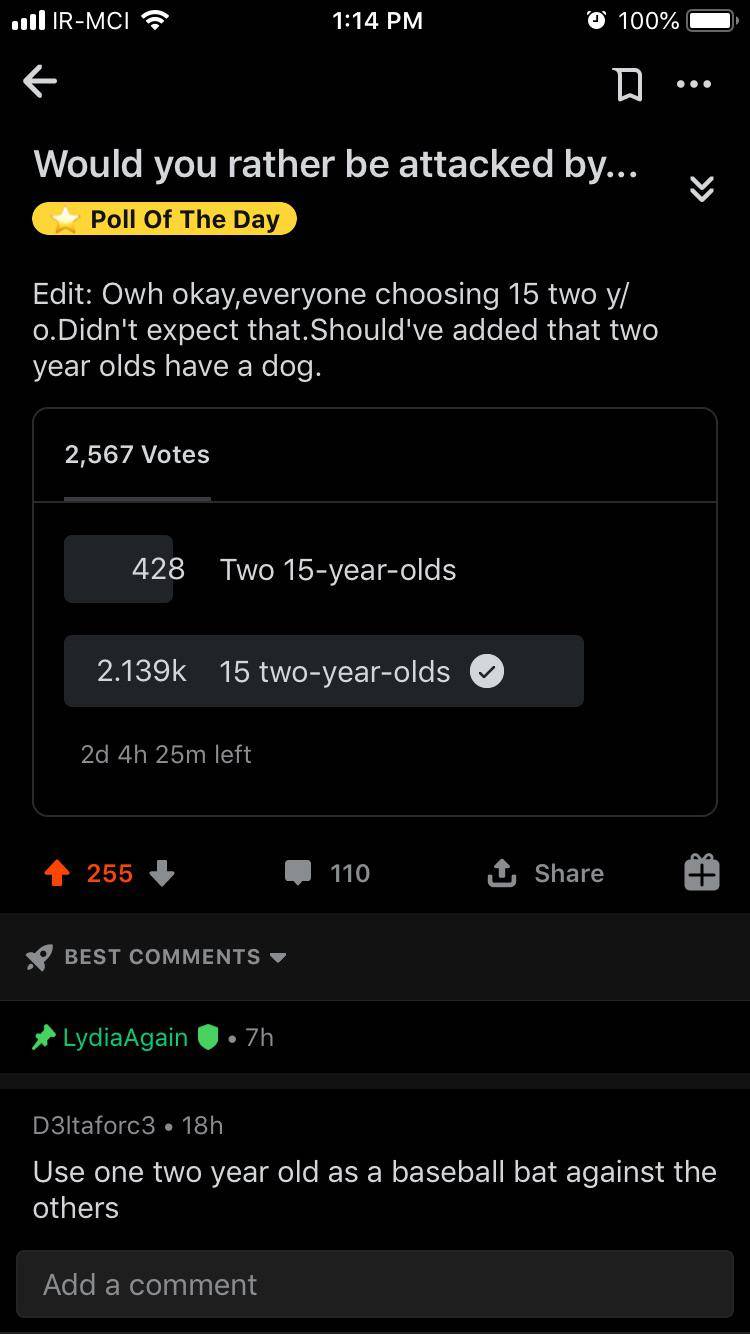Open the three-dot more options menu
Image resolution: width=750 pixels, height=1334 pixels.
[x=693, y=84]
